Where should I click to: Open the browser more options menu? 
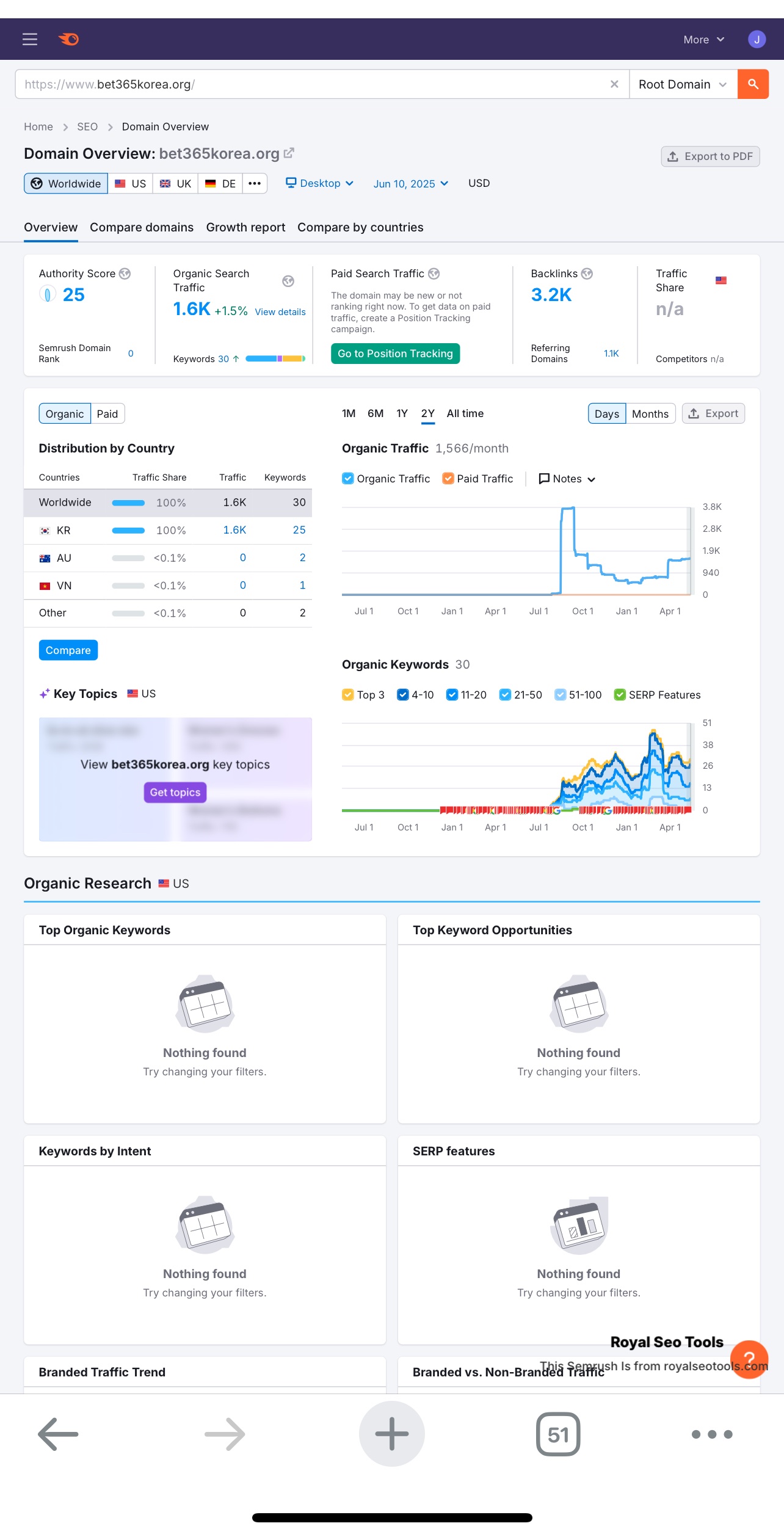click(712, 1434)
